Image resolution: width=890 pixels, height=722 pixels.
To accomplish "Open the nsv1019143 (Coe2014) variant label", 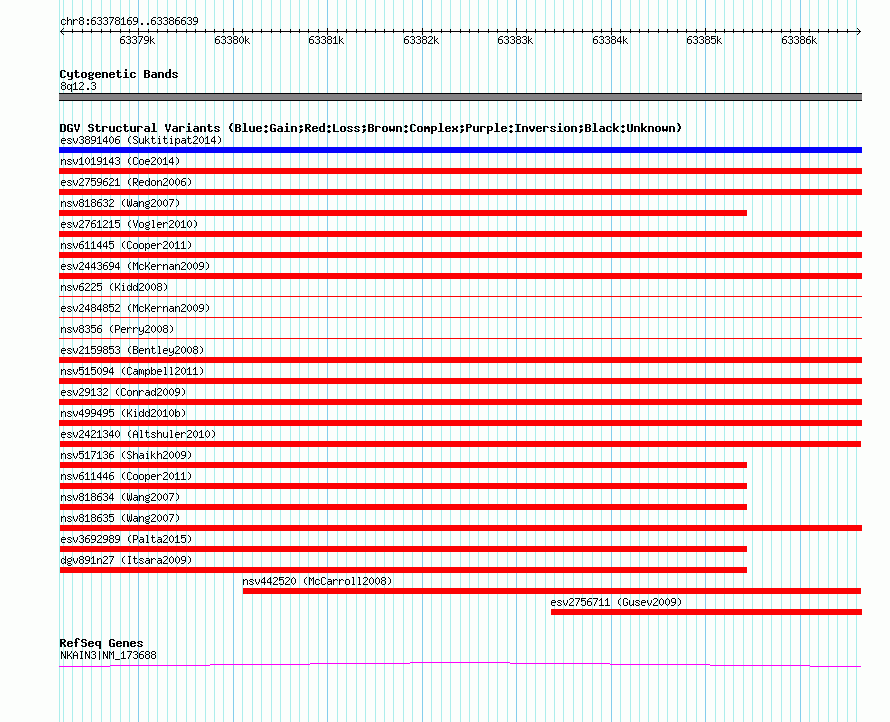I will [120, 161].
